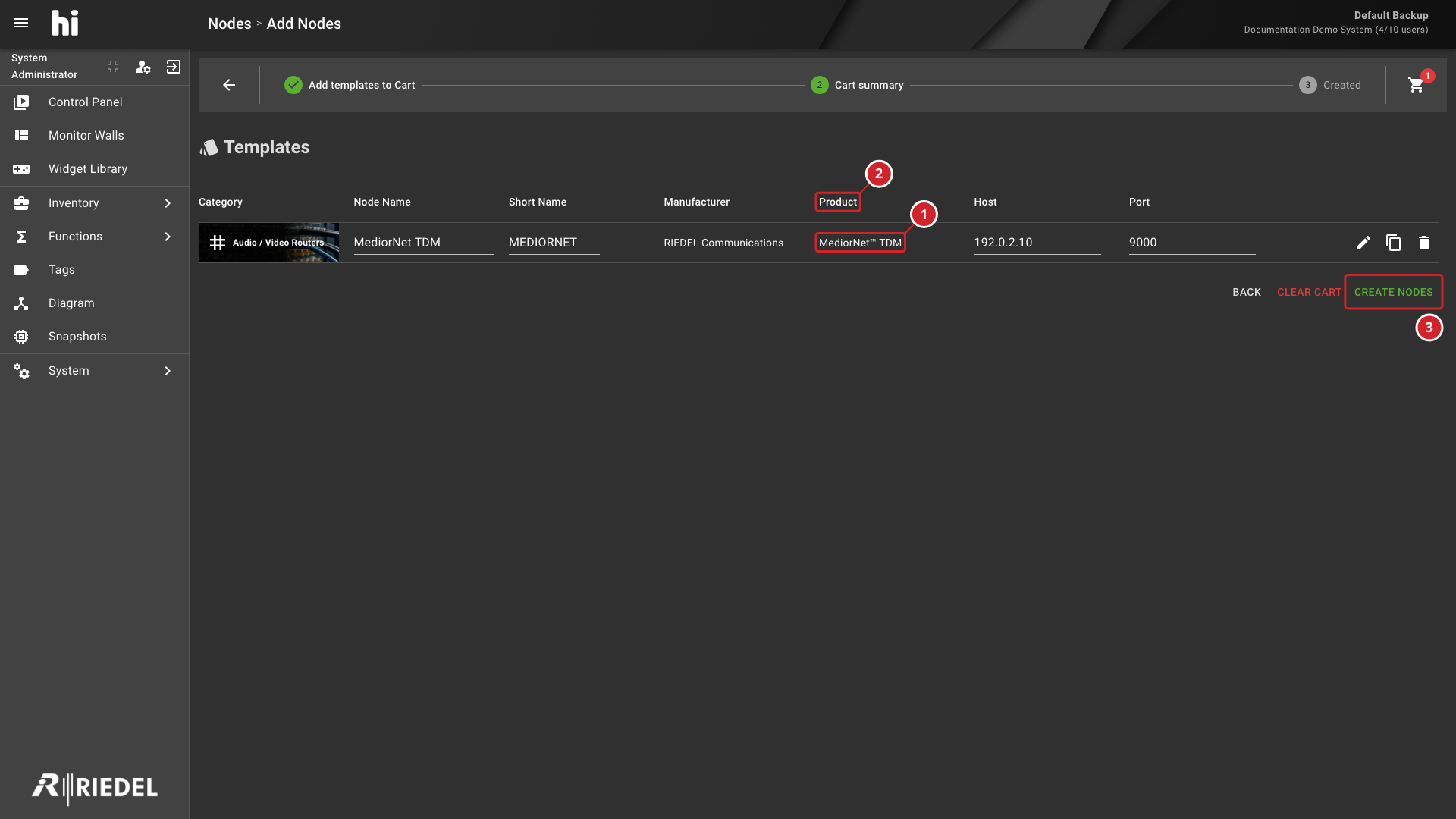Edit the Node Name field MediorNet TDM

(423, 243)
